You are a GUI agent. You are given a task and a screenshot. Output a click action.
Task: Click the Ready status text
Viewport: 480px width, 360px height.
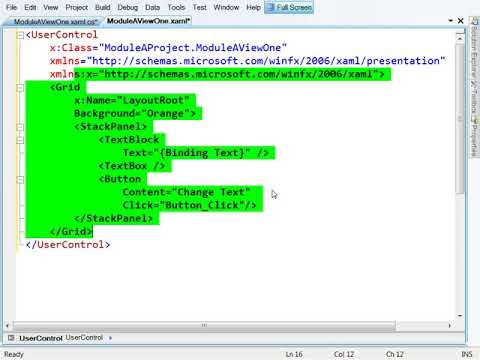coord(14,354)
